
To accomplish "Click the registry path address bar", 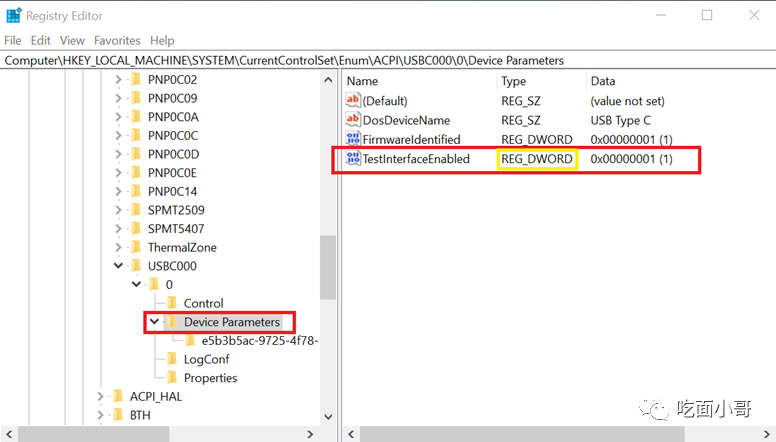I will coord(388,60).
